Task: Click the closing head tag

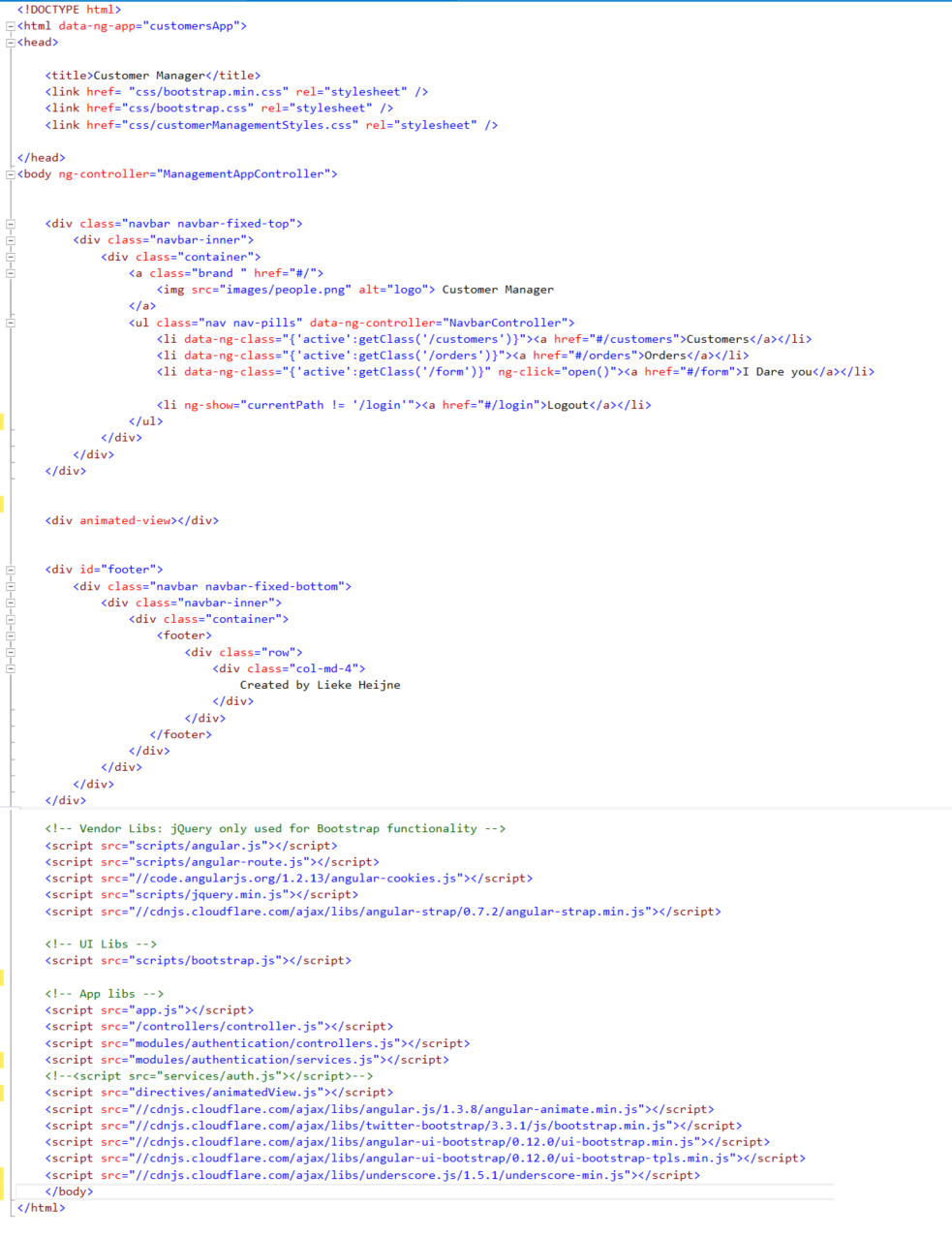Action: pos(41,158)
